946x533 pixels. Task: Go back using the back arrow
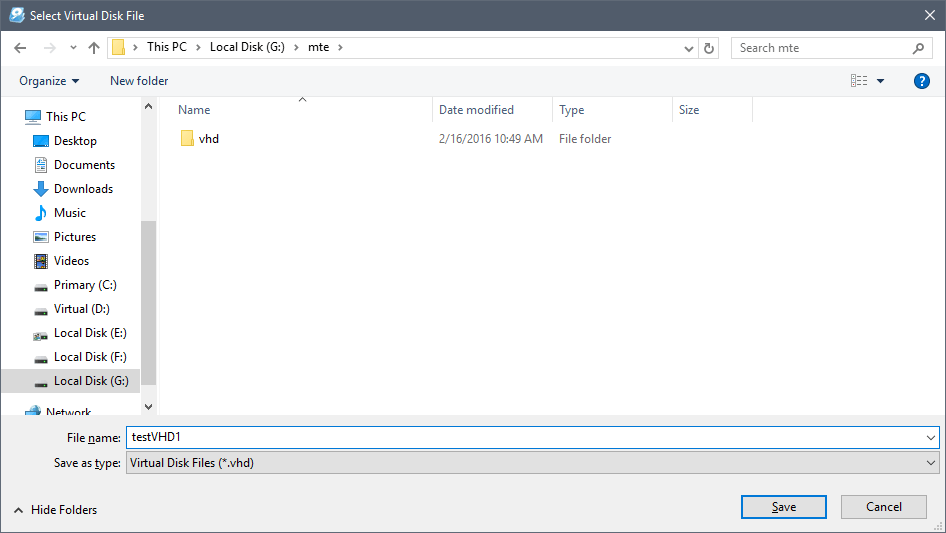tap(20, 48)
